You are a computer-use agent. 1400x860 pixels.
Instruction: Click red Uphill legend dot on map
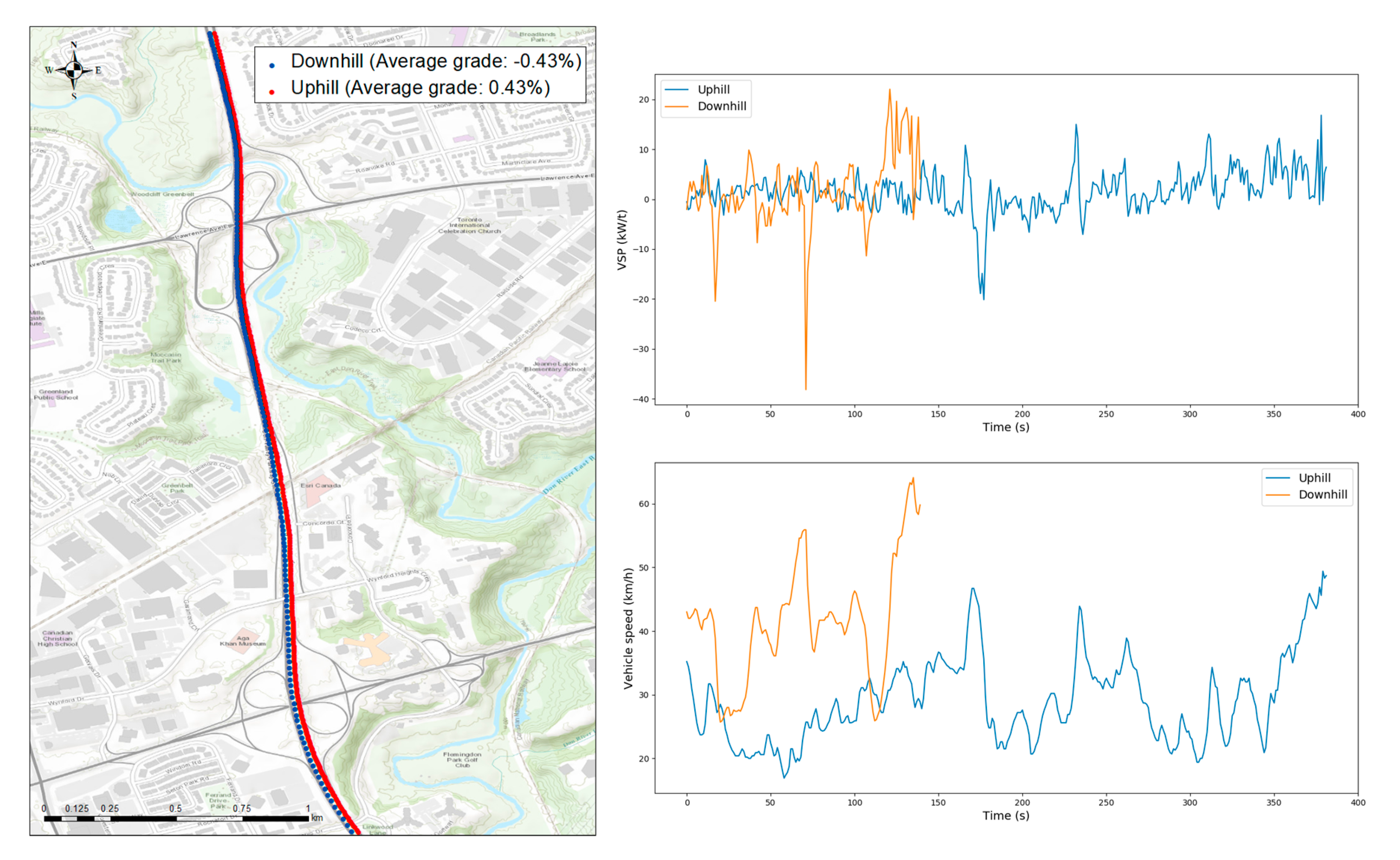coord(272,92)
